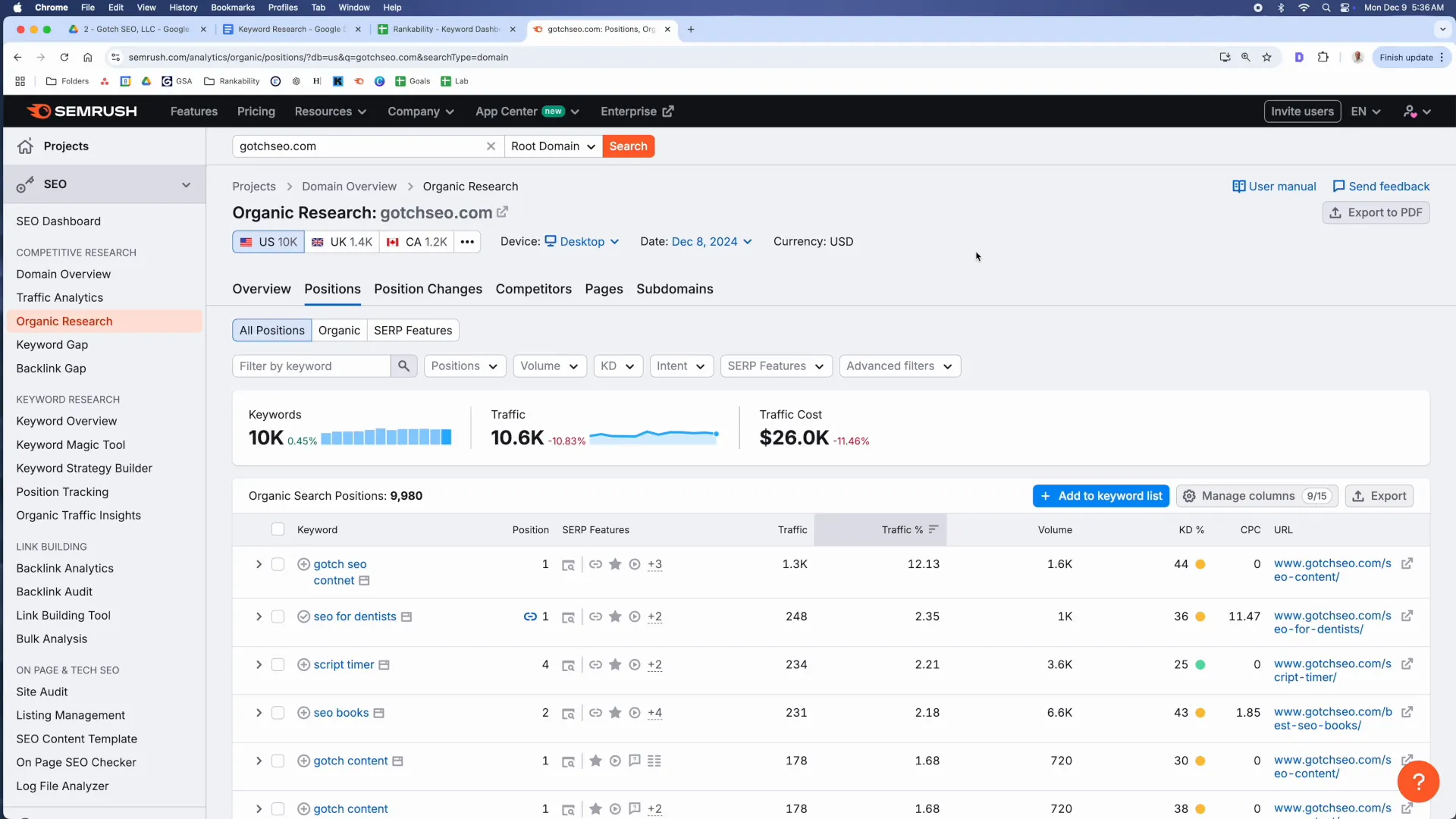Click plus icon next to seo books keyword

[x=303, y=713]
